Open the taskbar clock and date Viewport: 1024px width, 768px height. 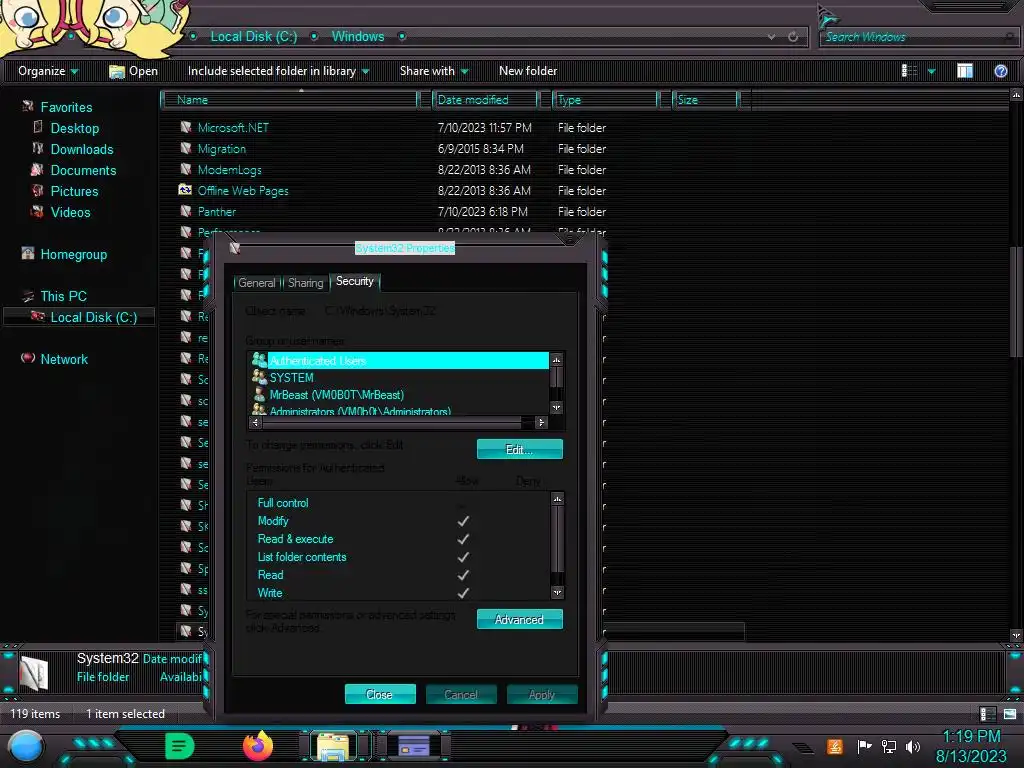click(971, 746)
